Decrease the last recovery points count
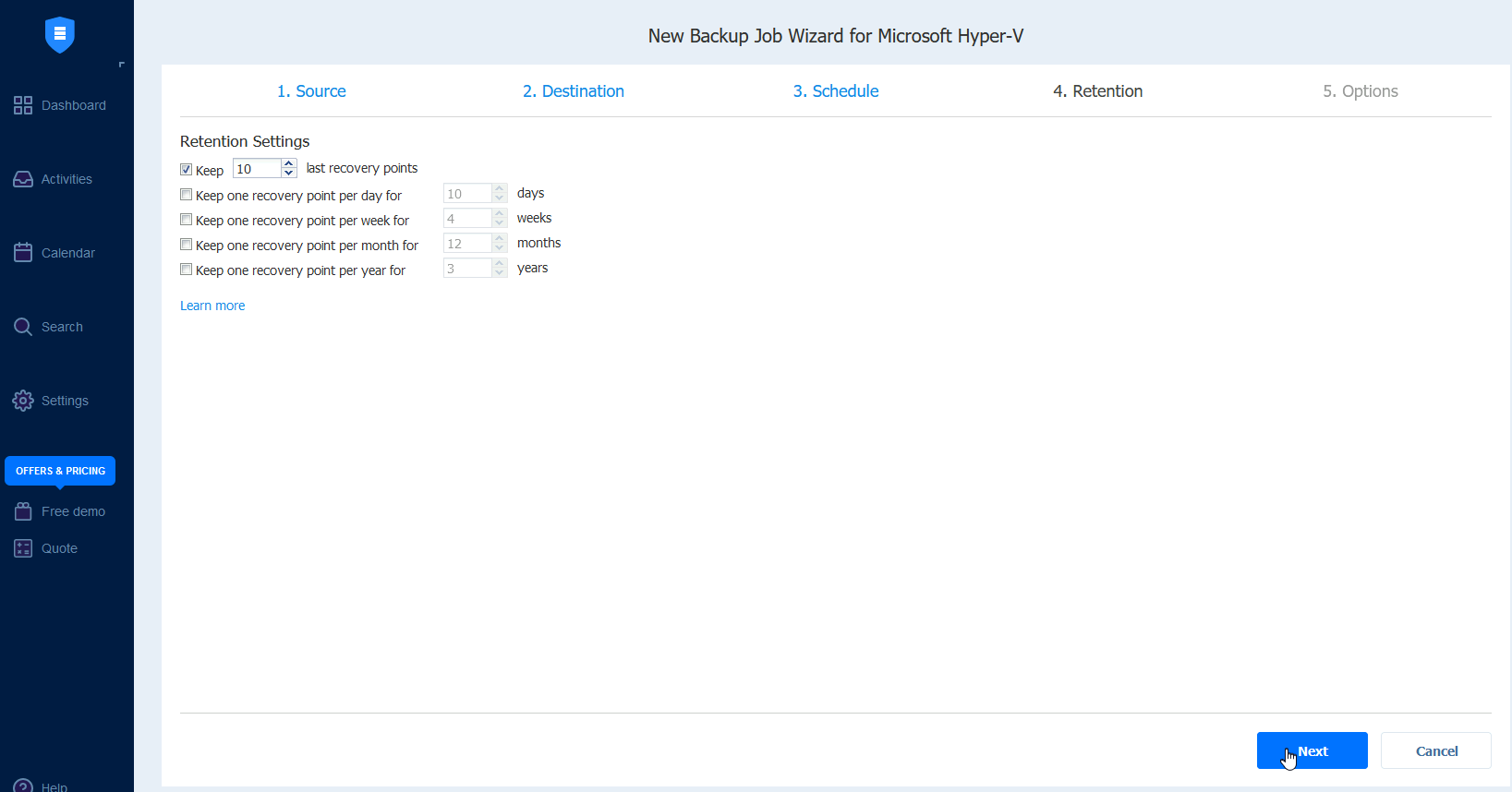1512x792 pixels. [x=289, y=173]
